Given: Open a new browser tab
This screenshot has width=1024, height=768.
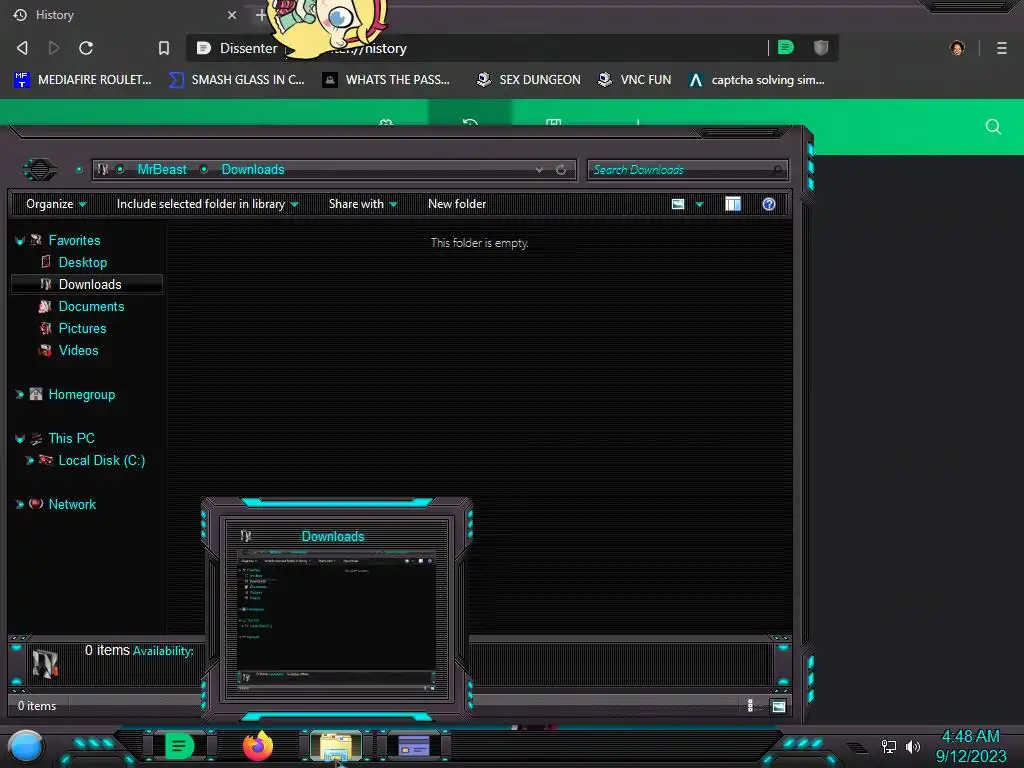Looking at the screenshot, I should 261,14.
